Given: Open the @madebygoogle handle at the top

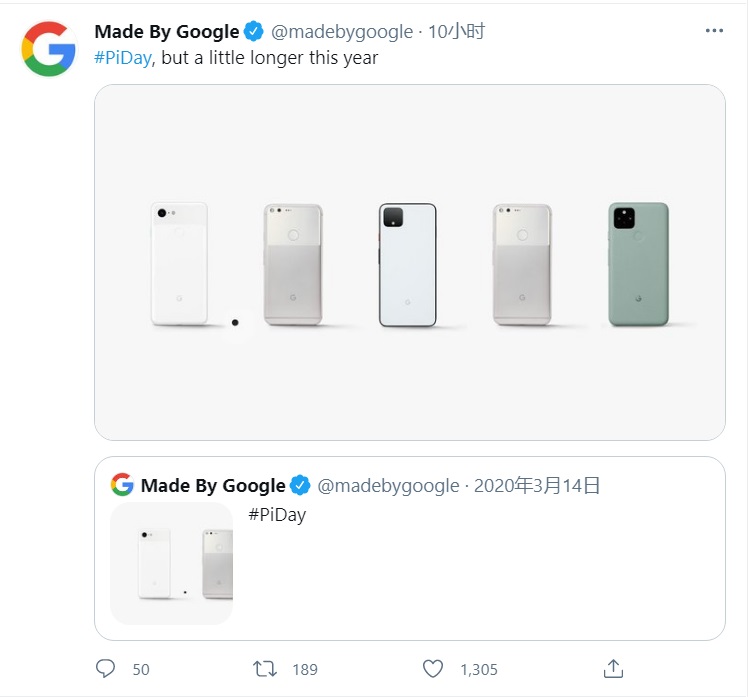Looking at the screenshot, I should tap(342, 32).
